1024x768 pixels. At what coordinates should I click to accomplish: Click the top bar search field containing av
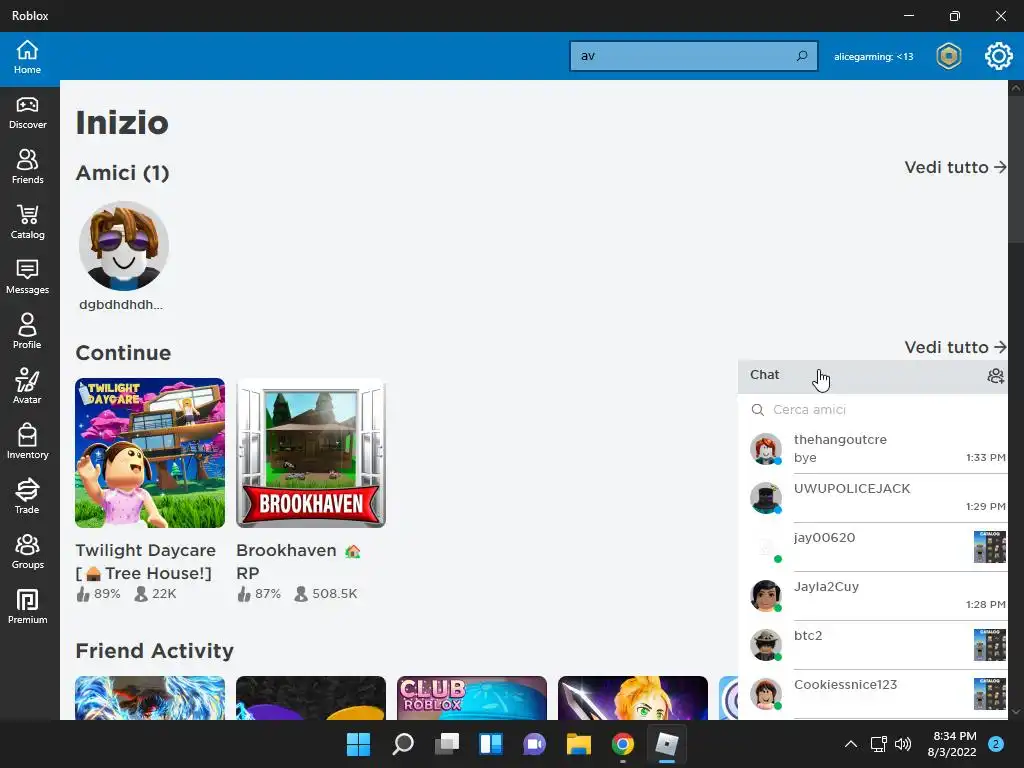(x=694, y=56)
